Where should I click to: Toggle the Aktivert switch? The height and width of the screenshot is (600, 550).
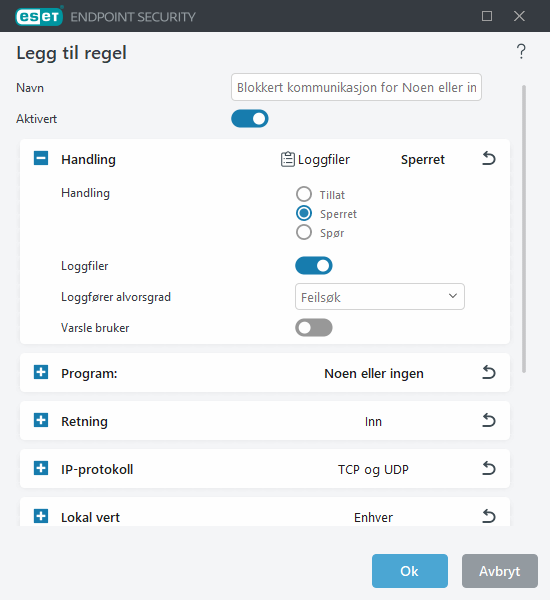click(250, 119)
